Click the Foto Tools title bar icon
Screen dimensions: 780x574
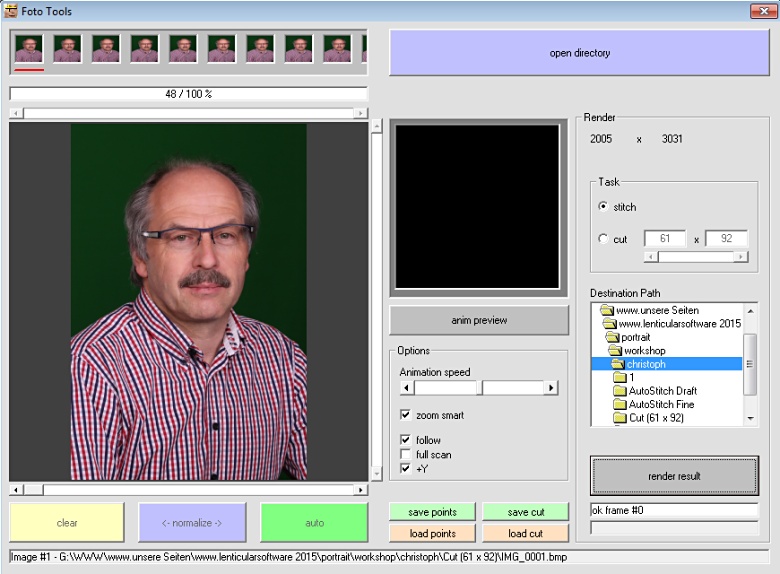point(11,11)
